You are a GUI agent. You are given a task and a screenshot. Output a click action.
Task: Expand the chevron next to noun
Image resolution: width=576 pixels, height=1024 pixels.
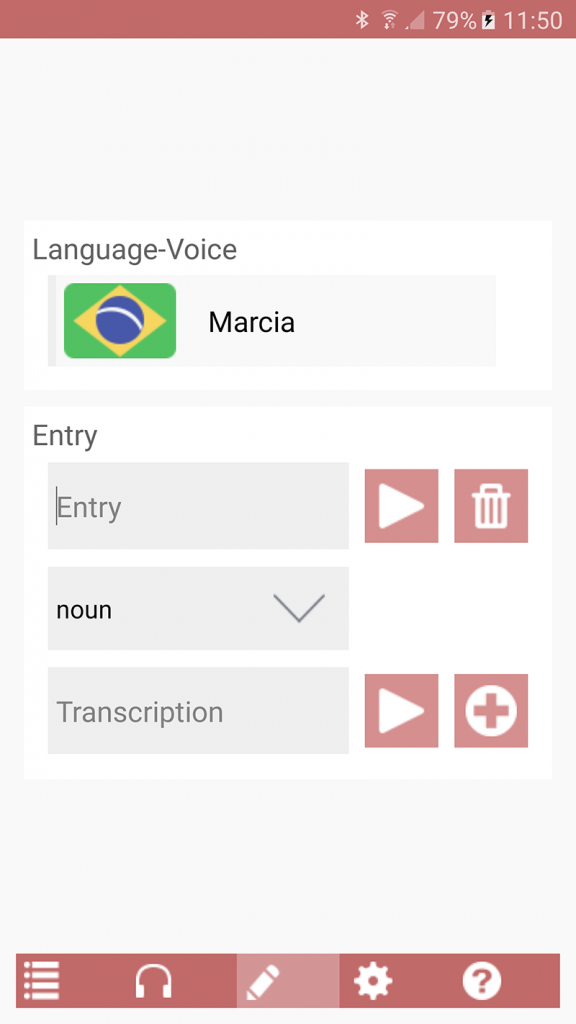(298, 608)
